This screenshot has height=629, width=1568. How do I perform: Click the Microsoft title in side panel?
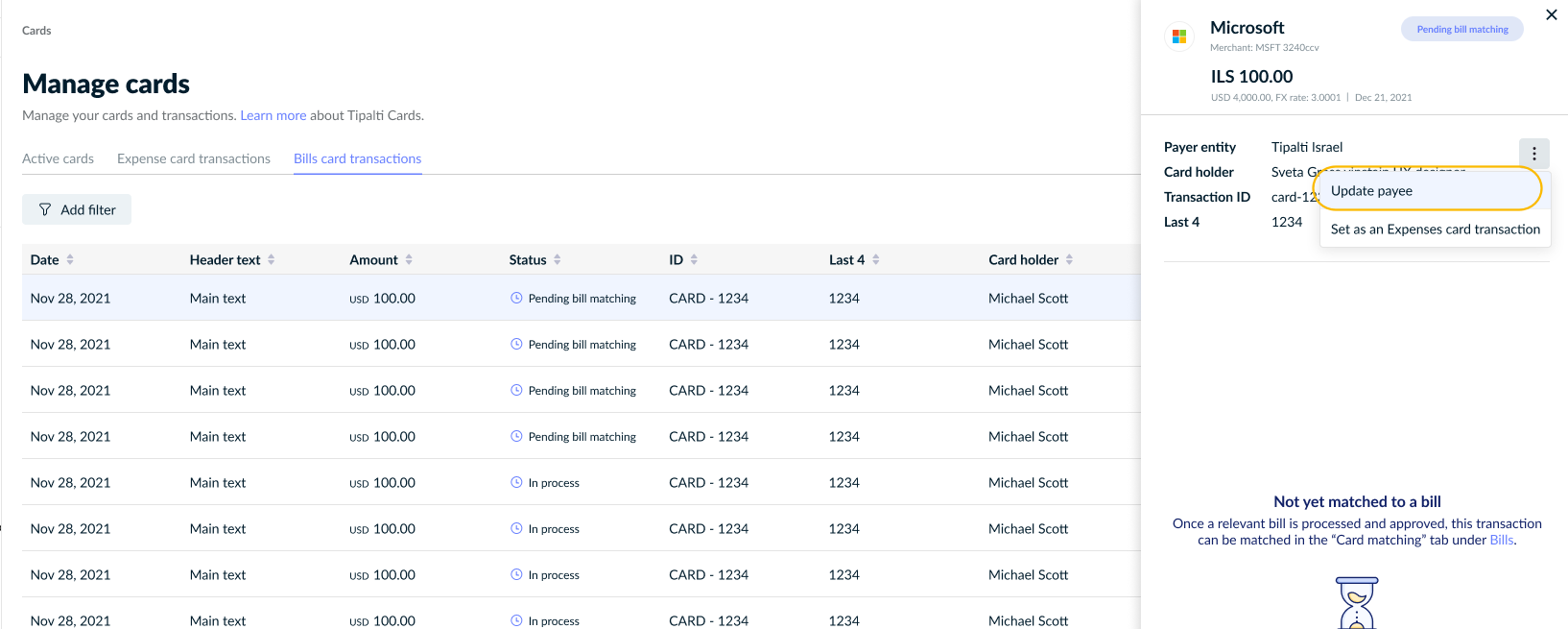(1247, 28)
